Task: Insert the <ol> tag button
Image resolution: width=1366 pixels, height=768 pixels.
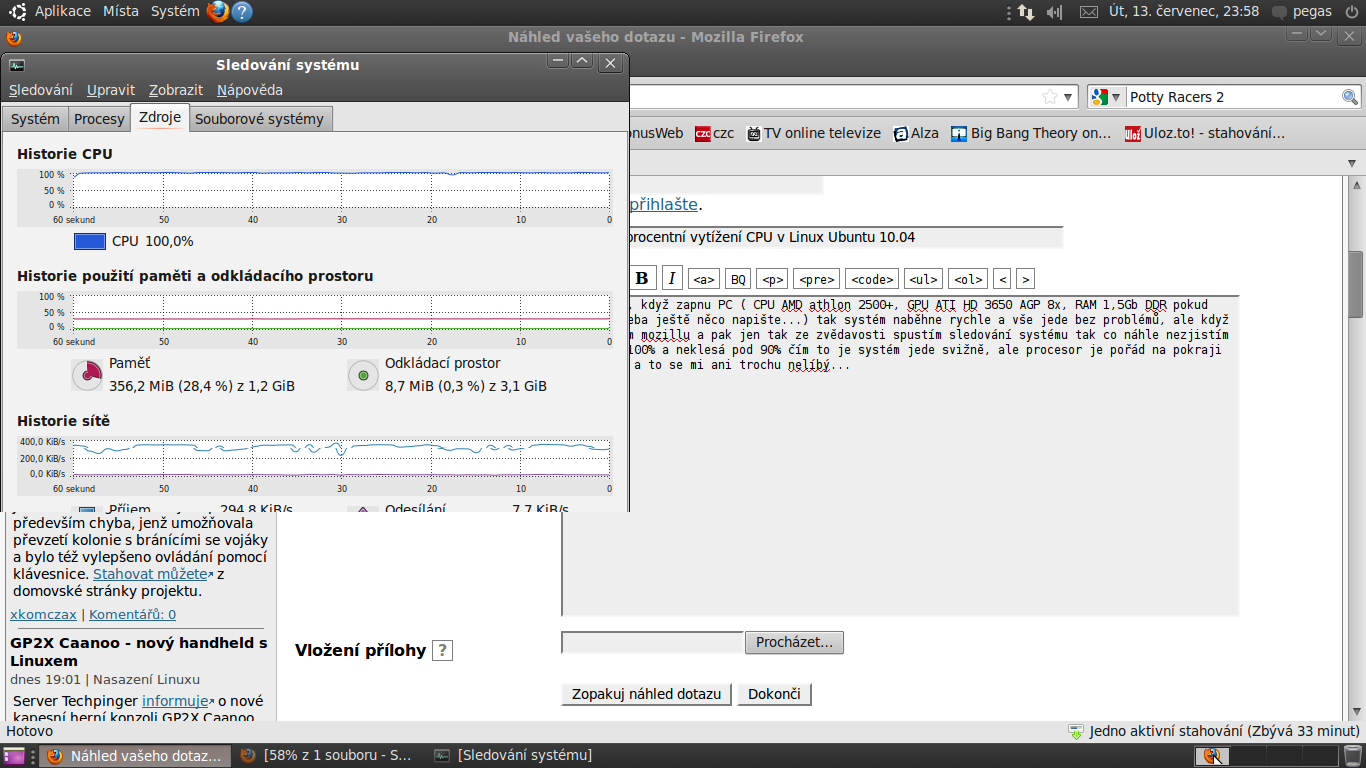Action: [x=967, y=279]
